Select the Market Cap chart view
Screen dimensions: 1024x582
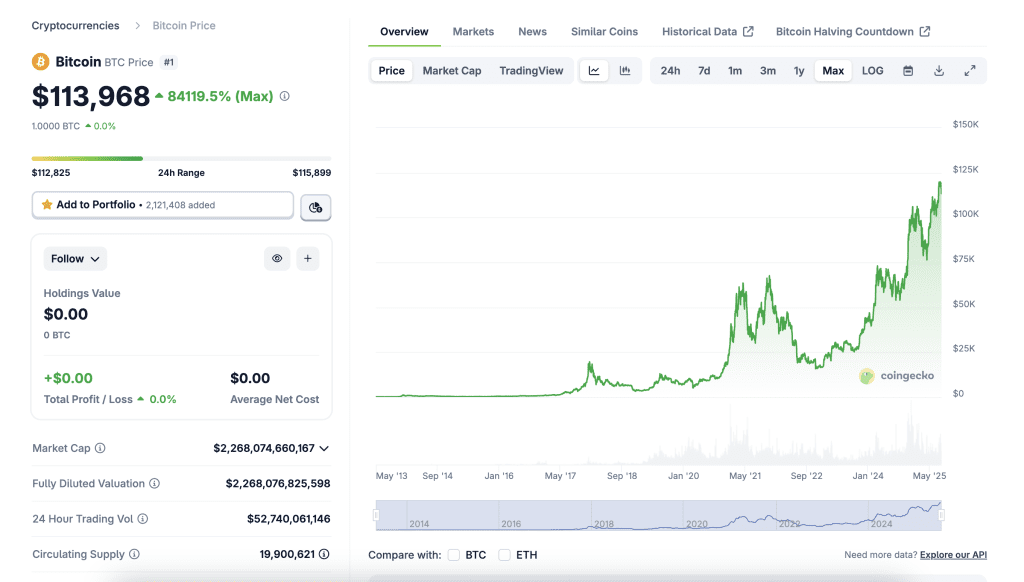(x=451, y=71)
